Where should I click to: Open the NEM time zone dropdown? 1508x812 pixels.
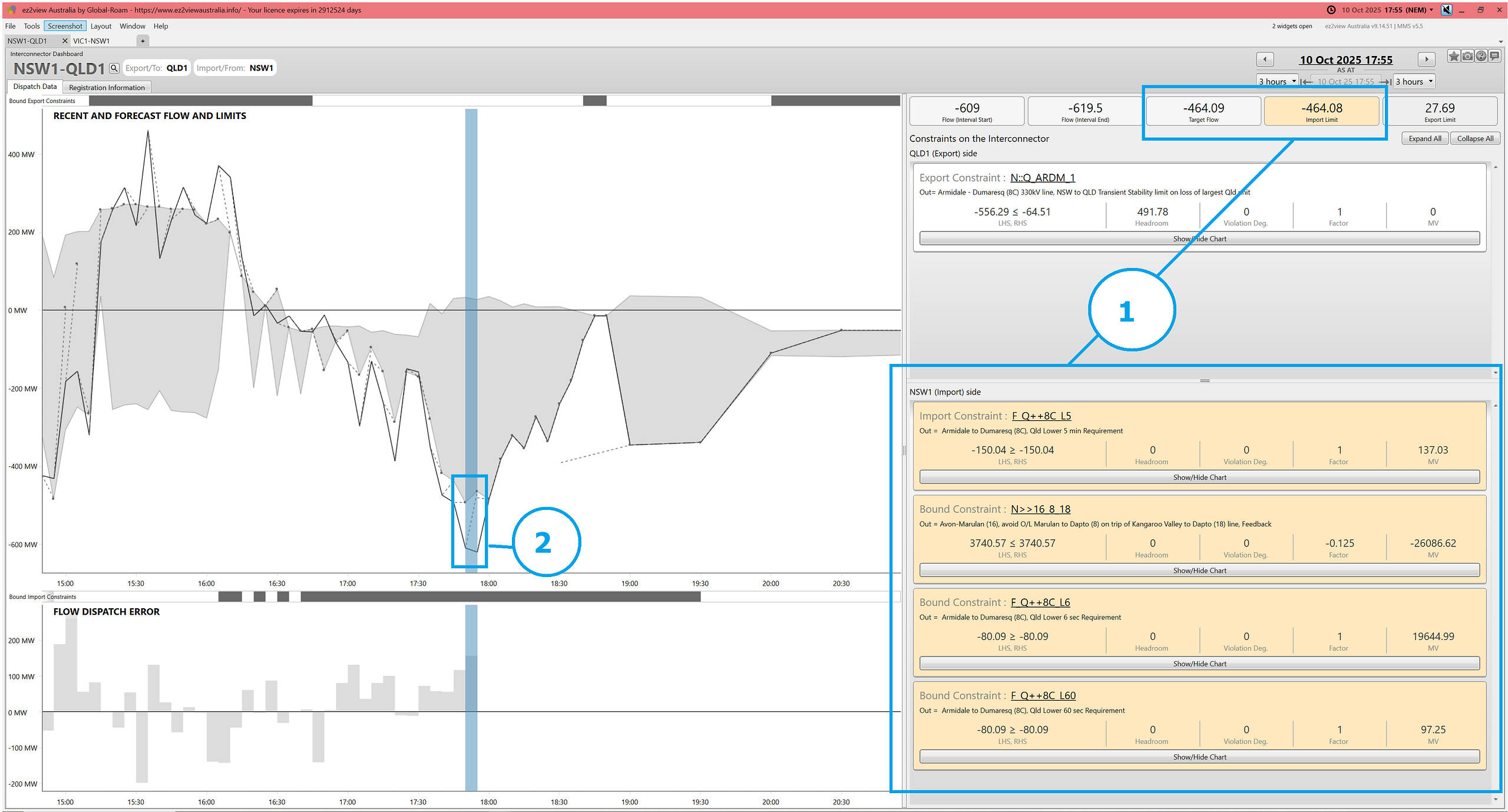1431,10
